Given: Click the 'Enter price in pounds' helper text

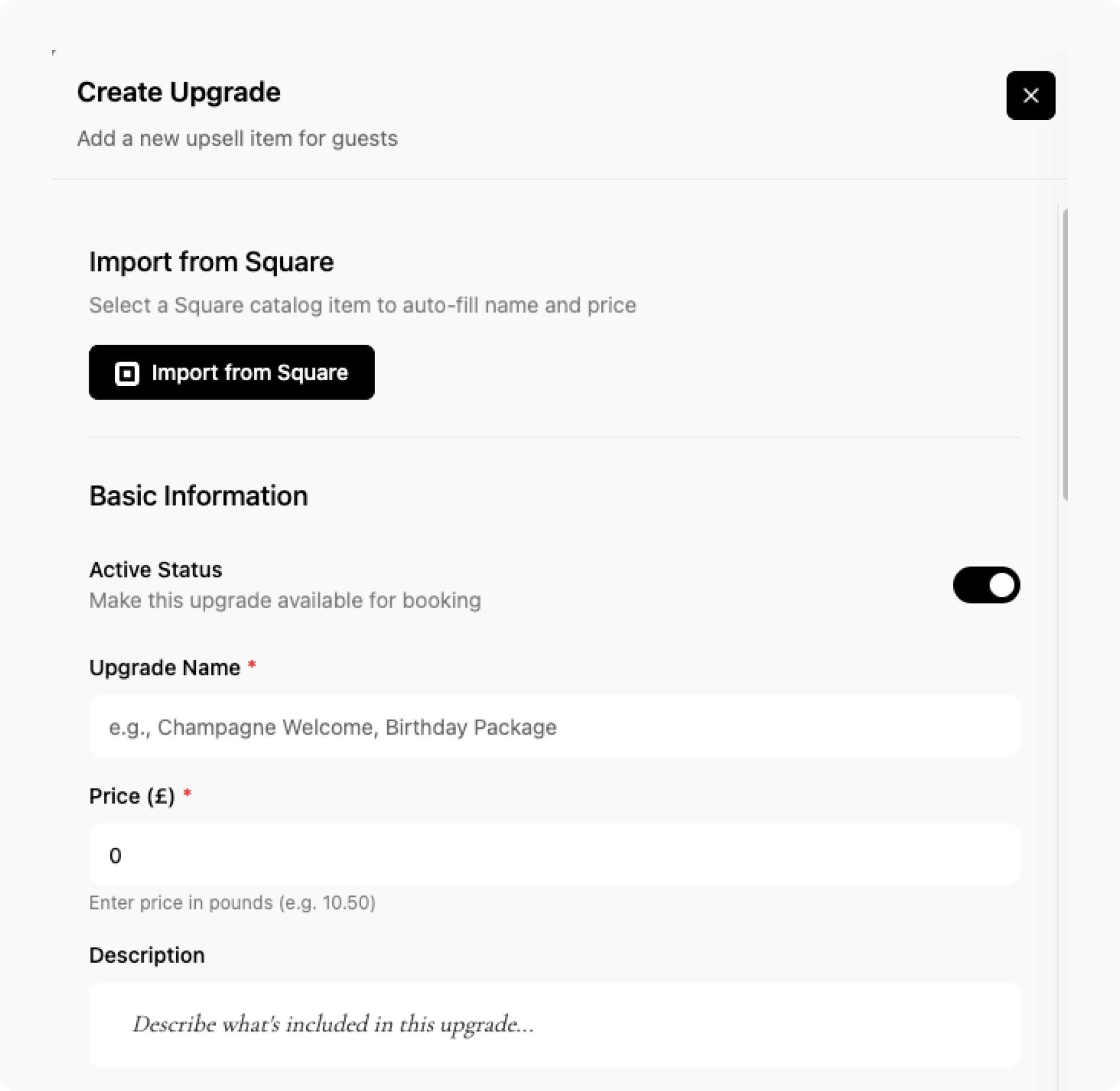Looking at the screenshot, I should pos(232,903).
